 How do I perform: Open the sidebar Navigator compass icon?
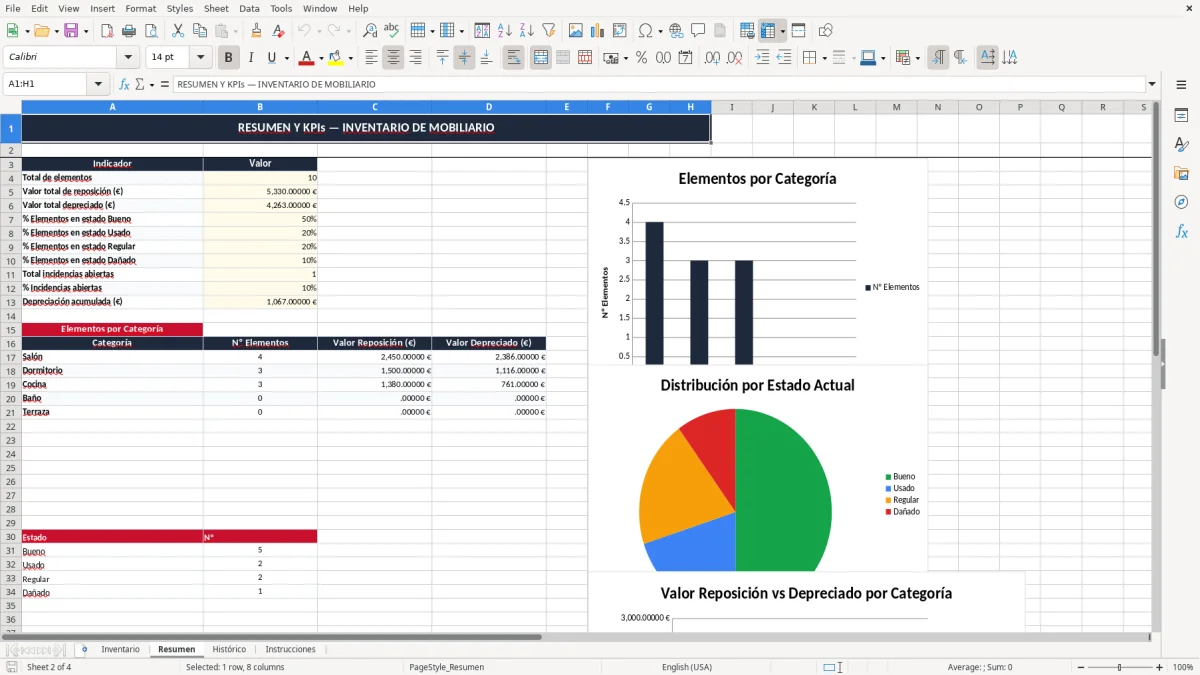click(x=1181, y=202)
